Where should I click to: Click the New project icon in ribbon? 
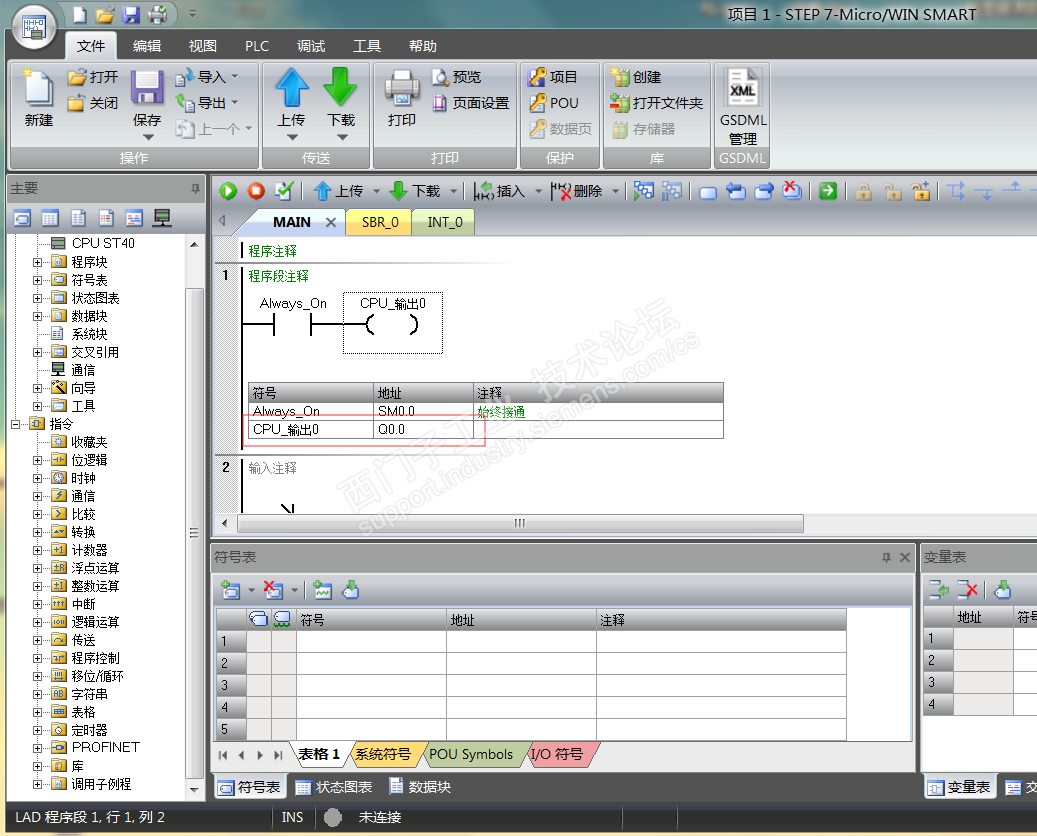(x=38, y=87)
